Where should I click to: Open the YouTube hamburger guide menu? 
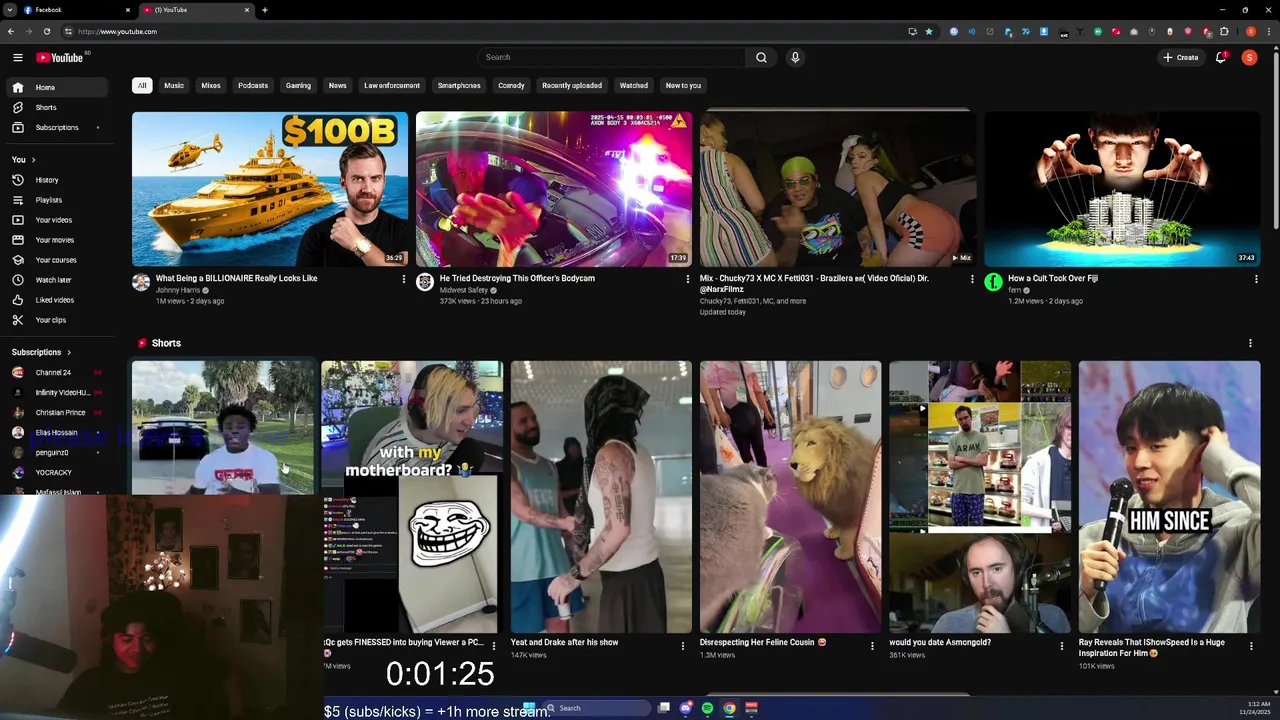point(17,57)
